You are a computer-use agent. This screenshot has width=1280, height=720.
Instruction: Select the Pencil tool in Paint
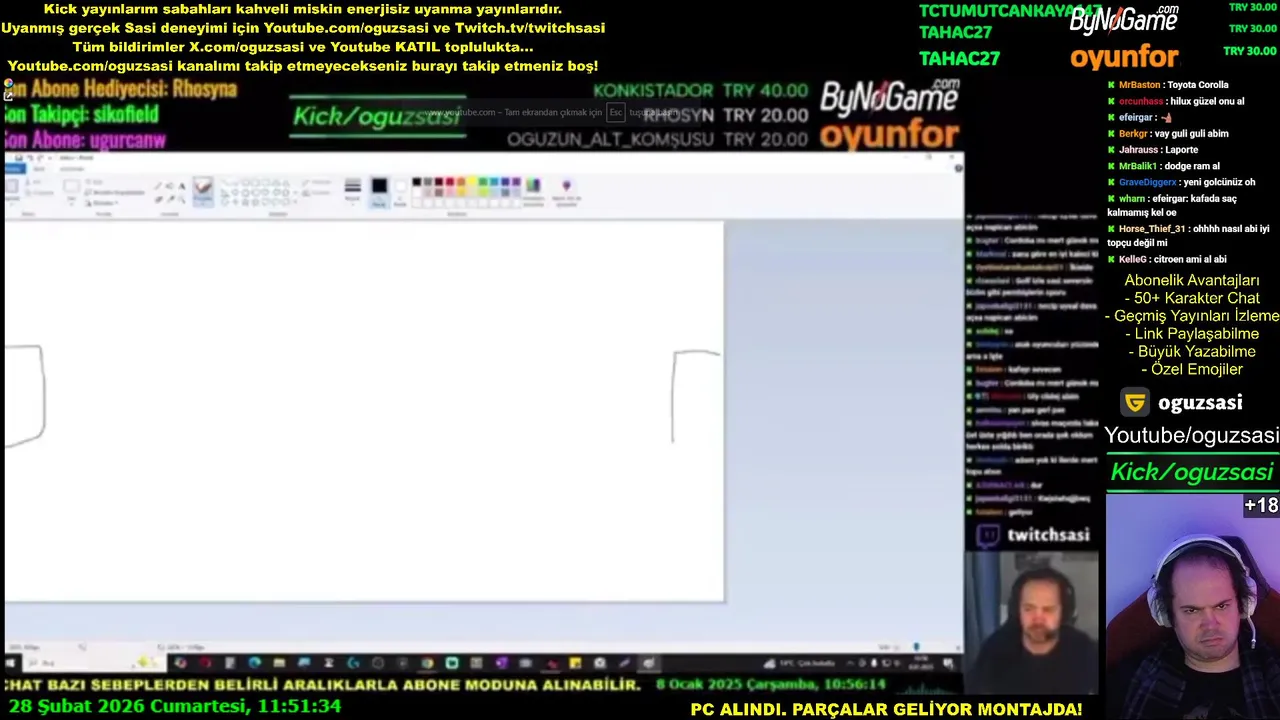(x=158, y=186)
